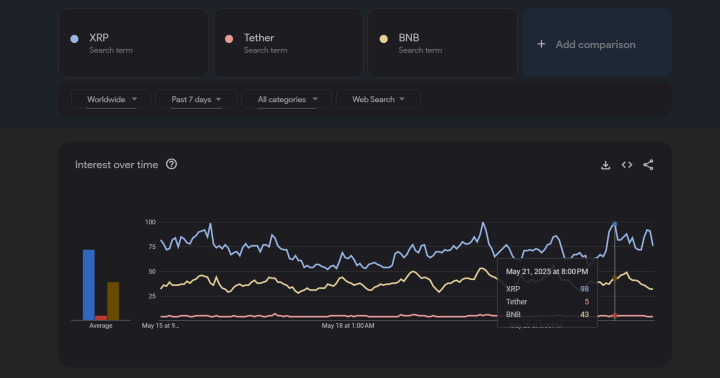Edit the XRP search term card

(x=134, y=43)
